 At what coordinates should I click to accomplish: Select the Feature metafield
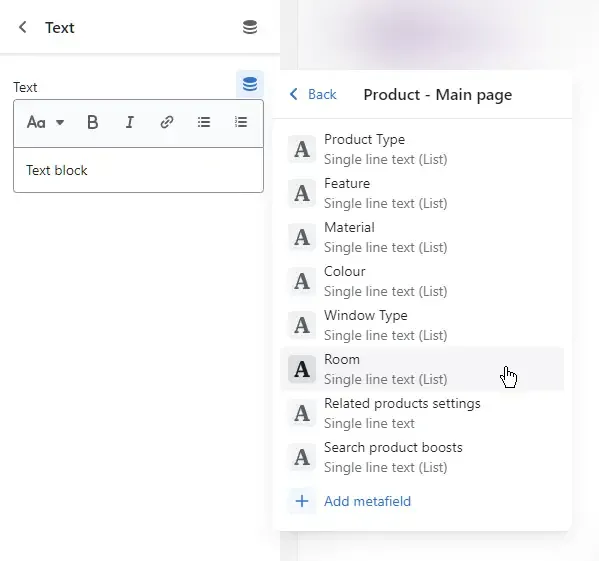[422, 193]
